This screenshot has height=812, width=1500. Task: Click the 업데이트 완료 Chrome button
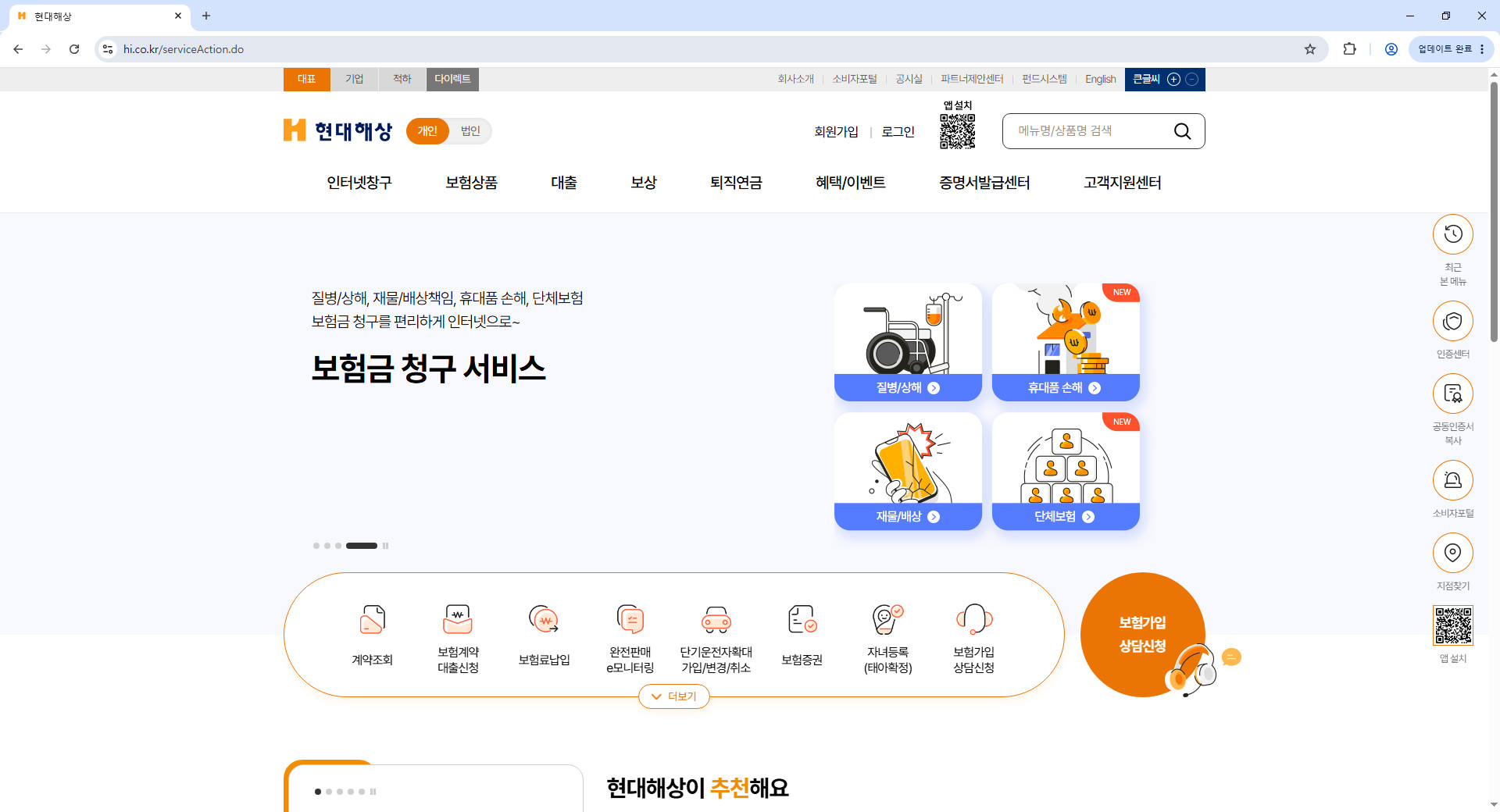point(1452,49)
